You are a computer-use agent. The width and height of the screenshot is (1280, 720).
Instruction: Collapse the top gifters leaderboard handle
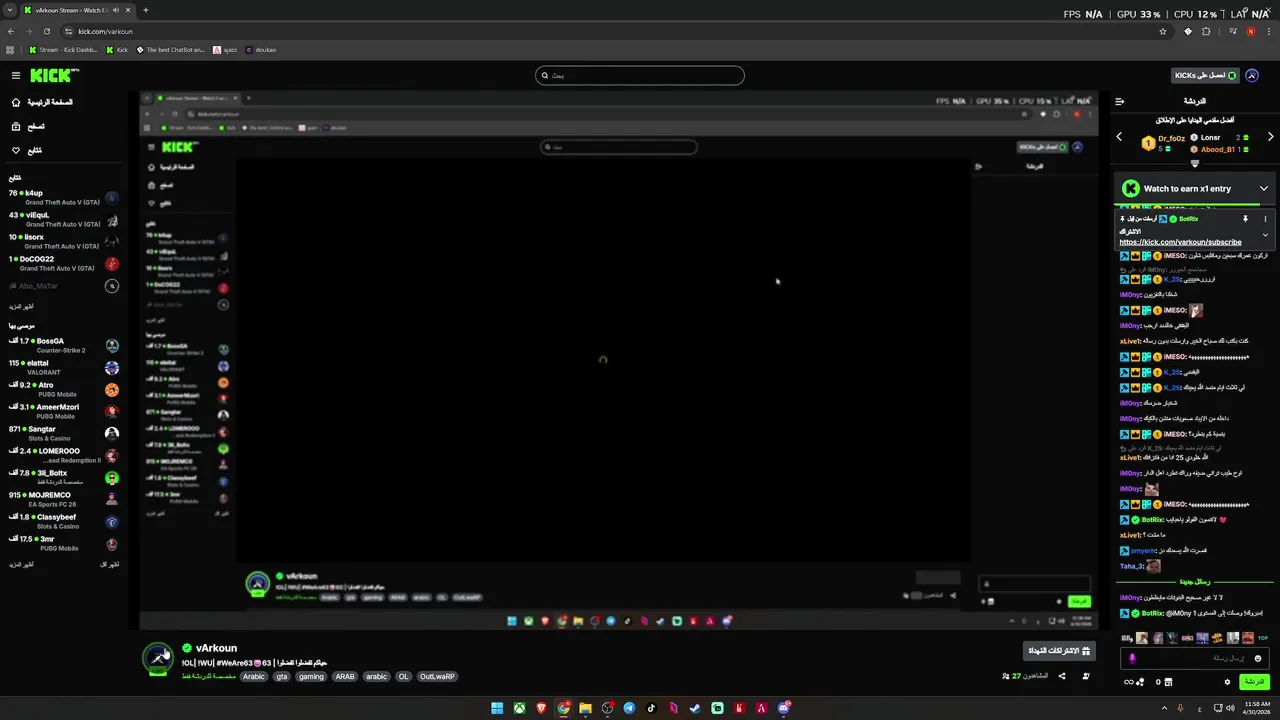pos(1195,163)
